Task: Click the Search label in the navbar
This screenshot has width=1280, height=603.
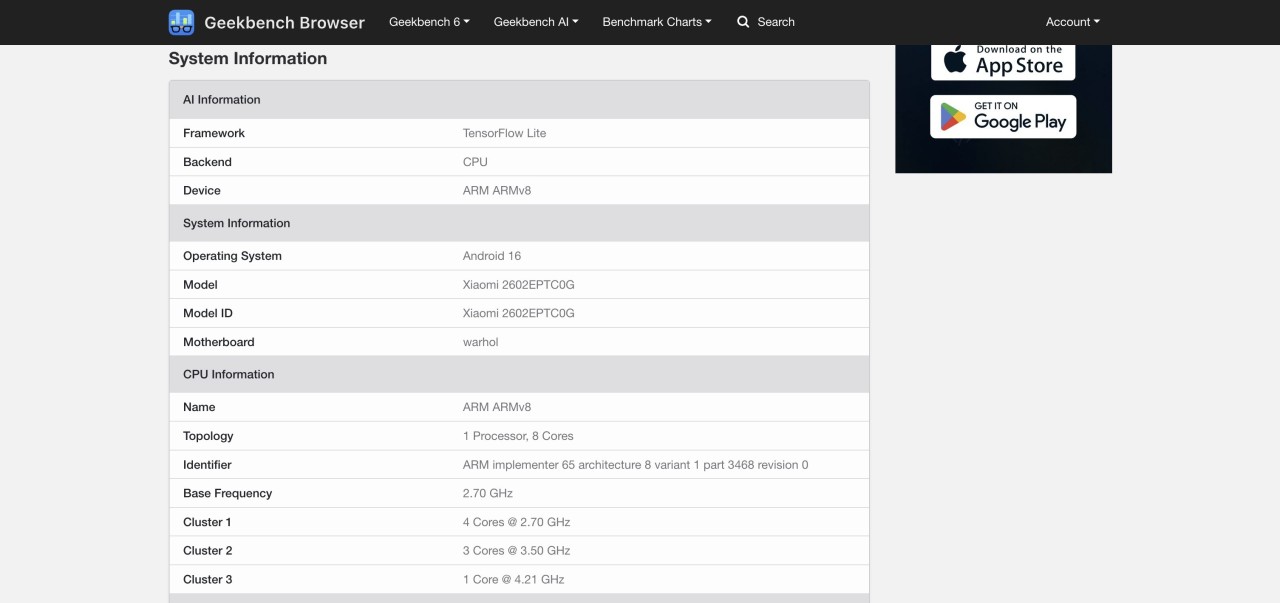Action: click(x=775, y=21)
